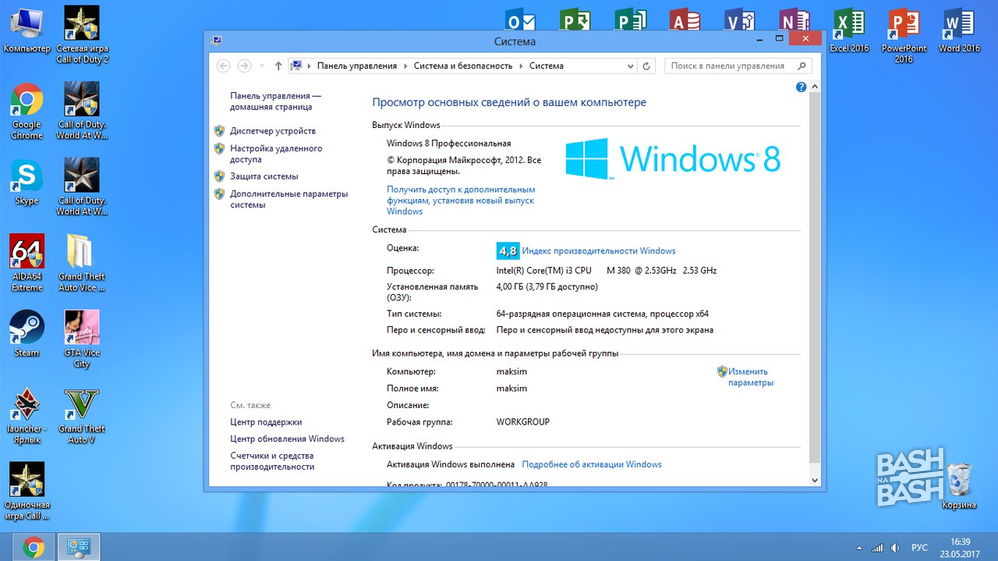Open Outlook desktop shortcut icon
Screen dimensions: 998x561
click(521, 19)
